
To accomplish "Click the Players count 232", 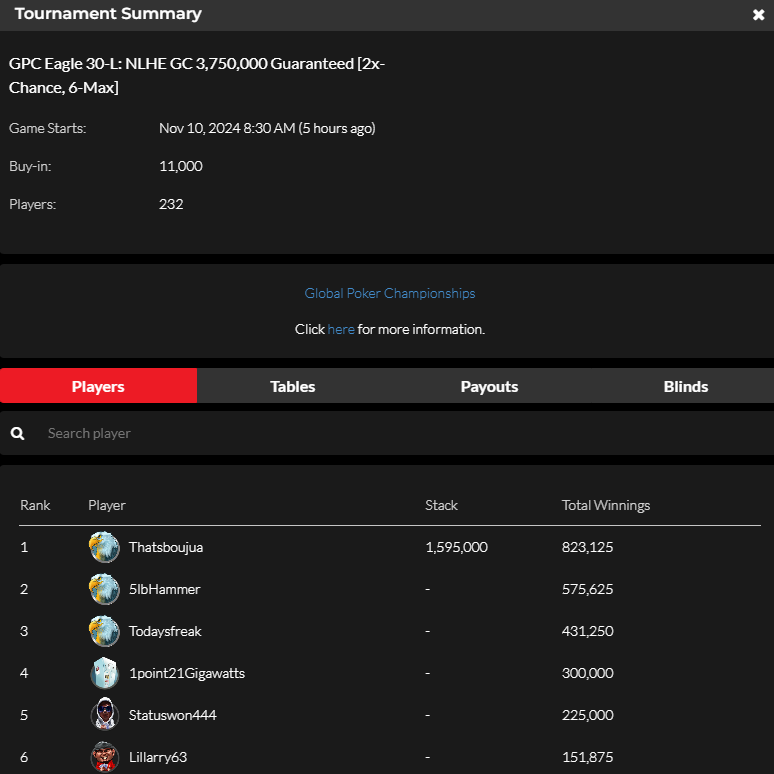I will [171, 204].
